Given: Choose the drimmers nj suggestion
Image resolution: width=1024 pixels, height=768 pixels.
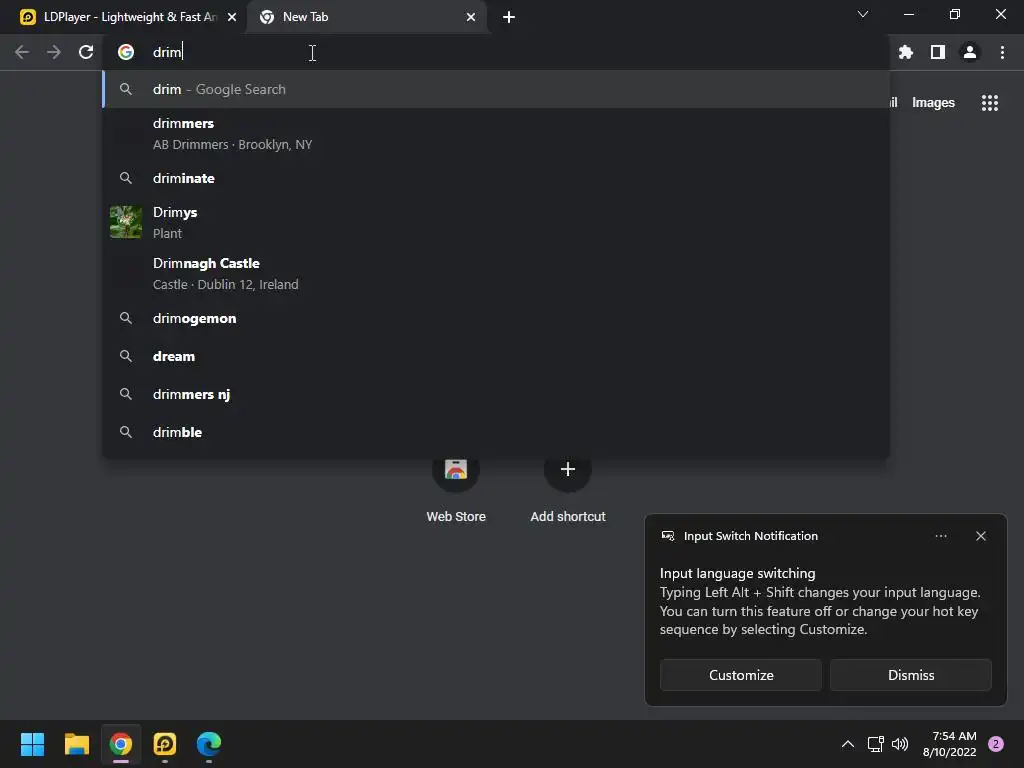Looking at the screenshot, I should point(496,394).
